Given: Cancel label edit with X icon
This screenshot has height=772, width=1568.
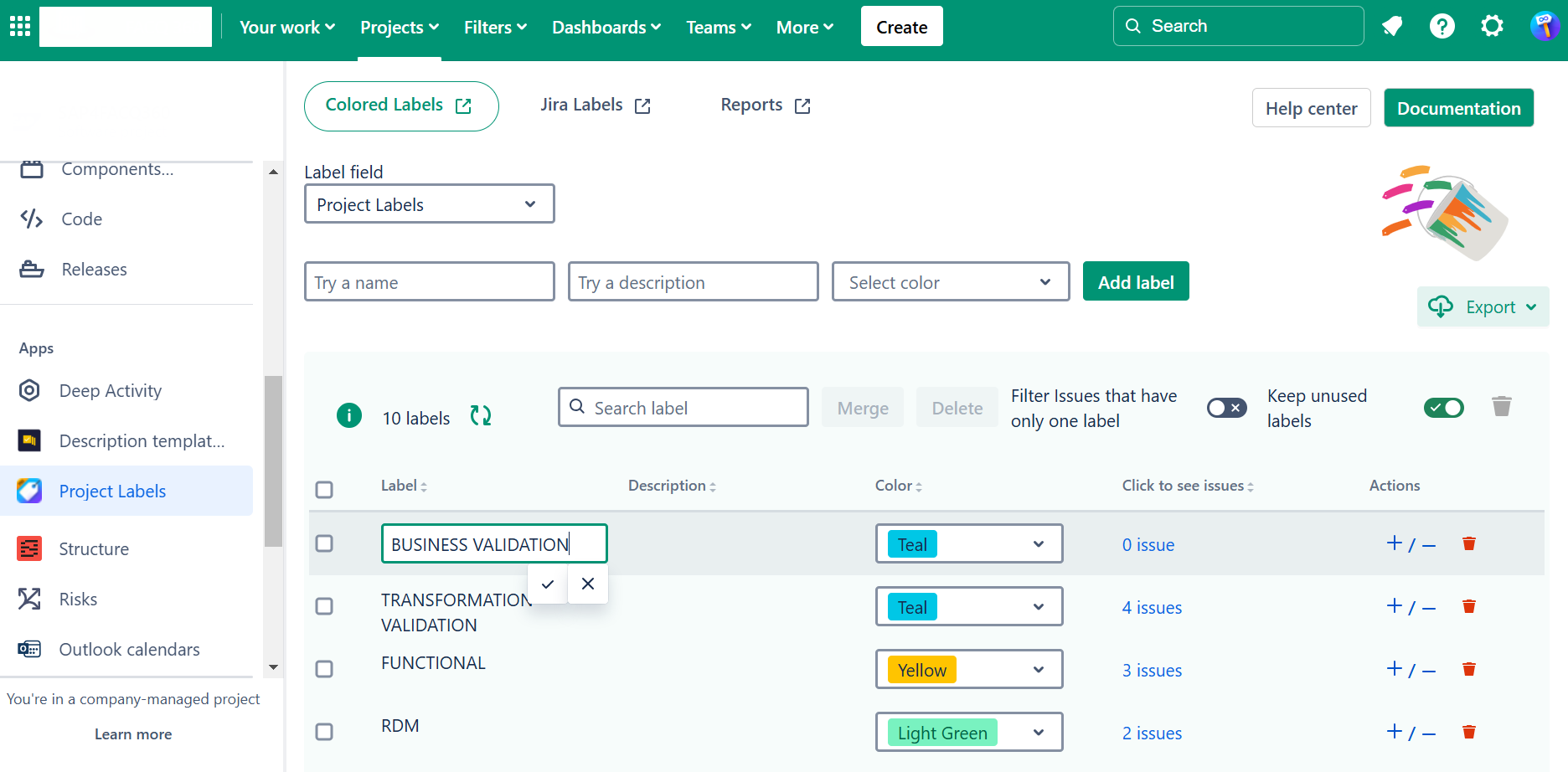Looking at the screenshot, I should click(x=588, y=584).
